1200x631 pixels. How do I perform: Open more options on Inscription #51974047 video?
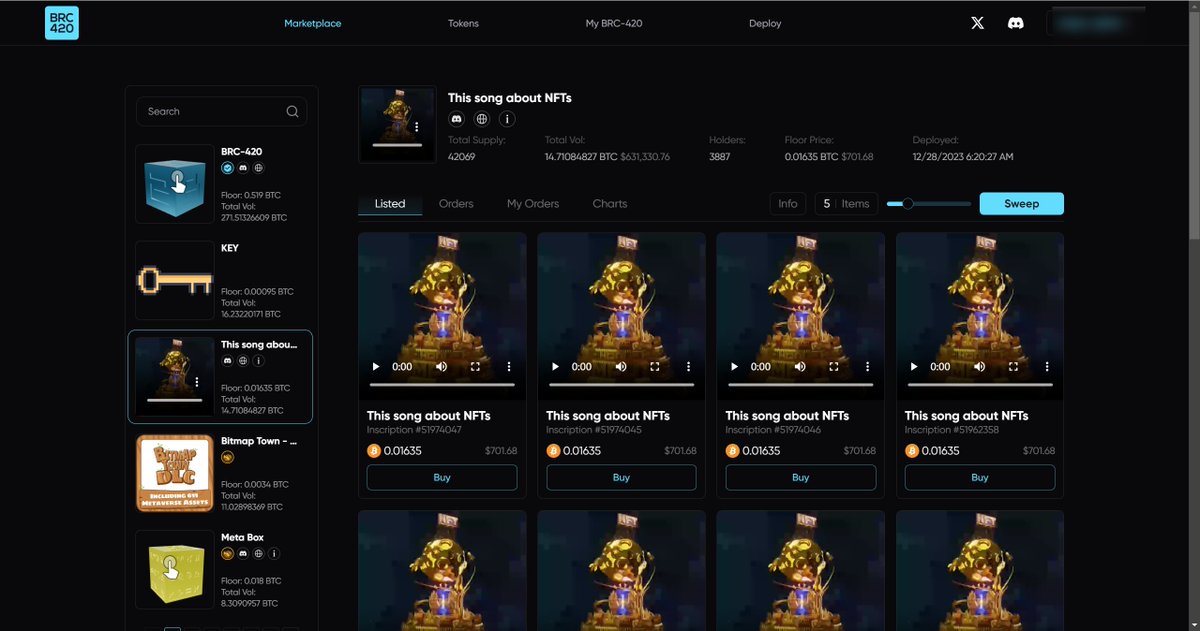click(x=509, y=367)
